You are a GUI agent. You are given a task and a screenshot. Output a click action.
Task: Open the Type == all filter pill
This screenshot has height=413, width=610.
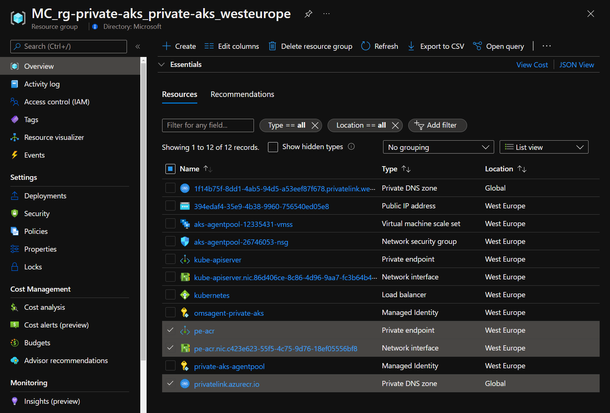[x=287, y=125]
